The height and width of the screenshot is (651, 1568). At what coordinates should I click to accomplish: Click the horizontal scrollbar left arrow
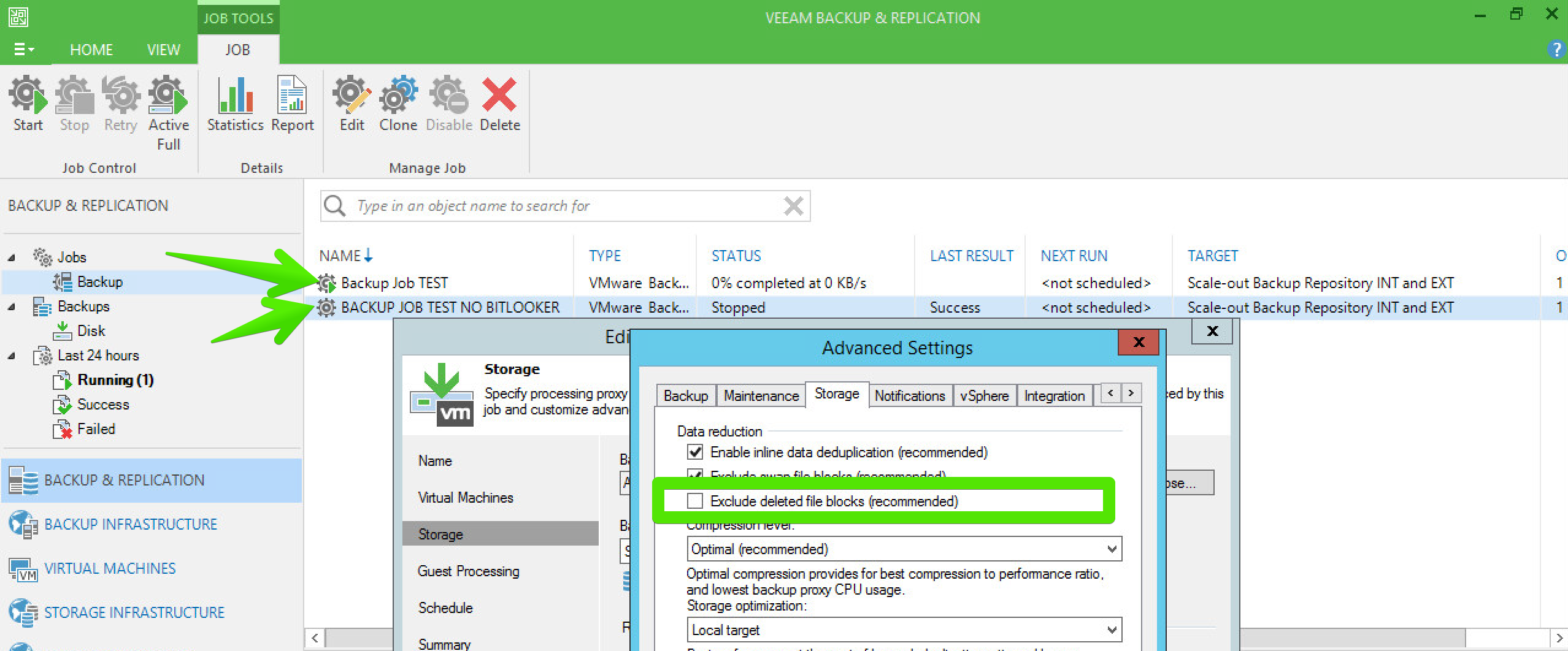[x=315, y=638]
